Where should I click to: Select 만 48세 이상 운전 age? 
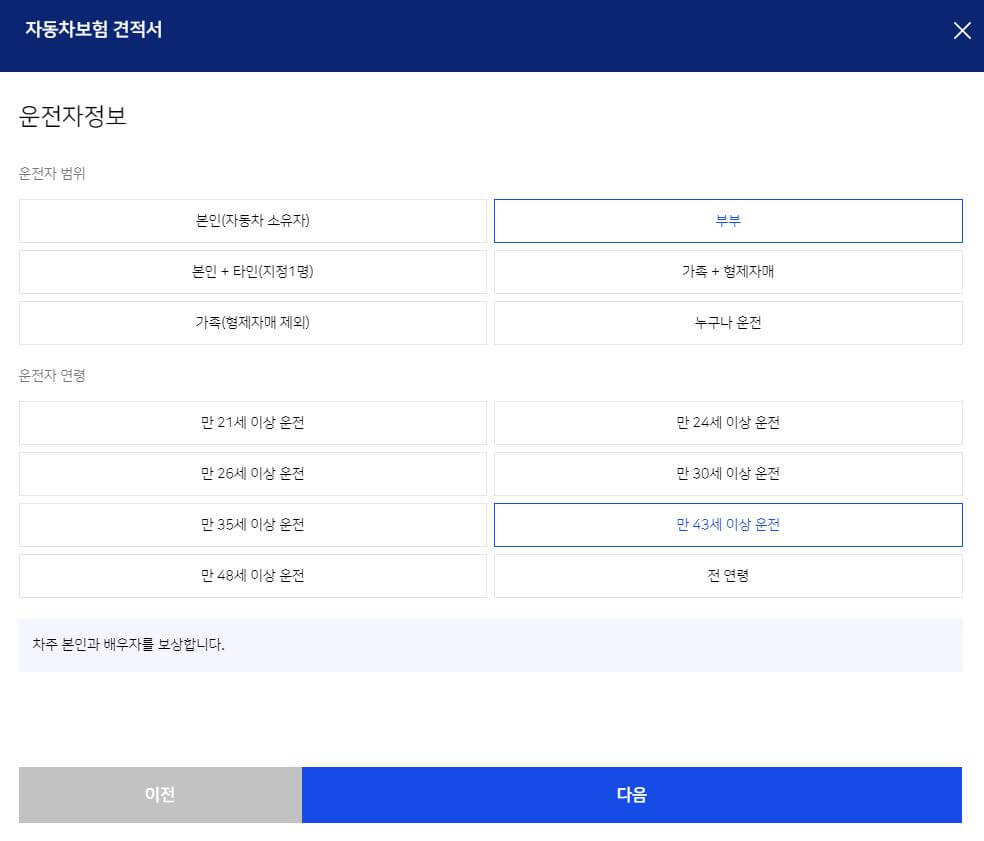point(252,576)
